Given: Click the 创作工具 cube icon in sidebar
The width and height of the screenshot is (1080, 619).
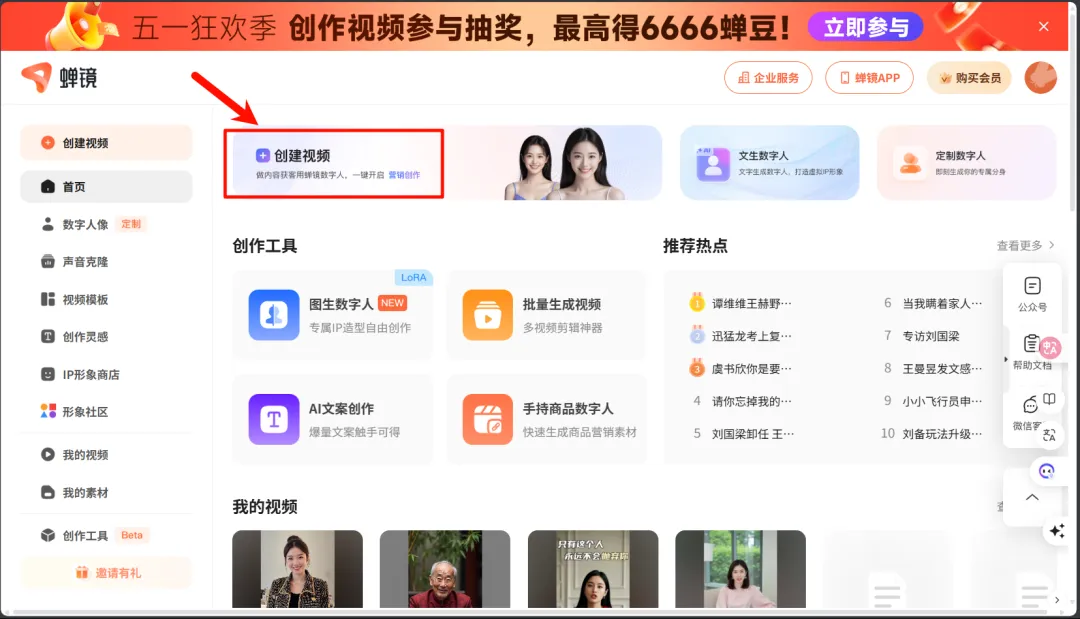Looking at the screenshot, I should pos(48,536).
